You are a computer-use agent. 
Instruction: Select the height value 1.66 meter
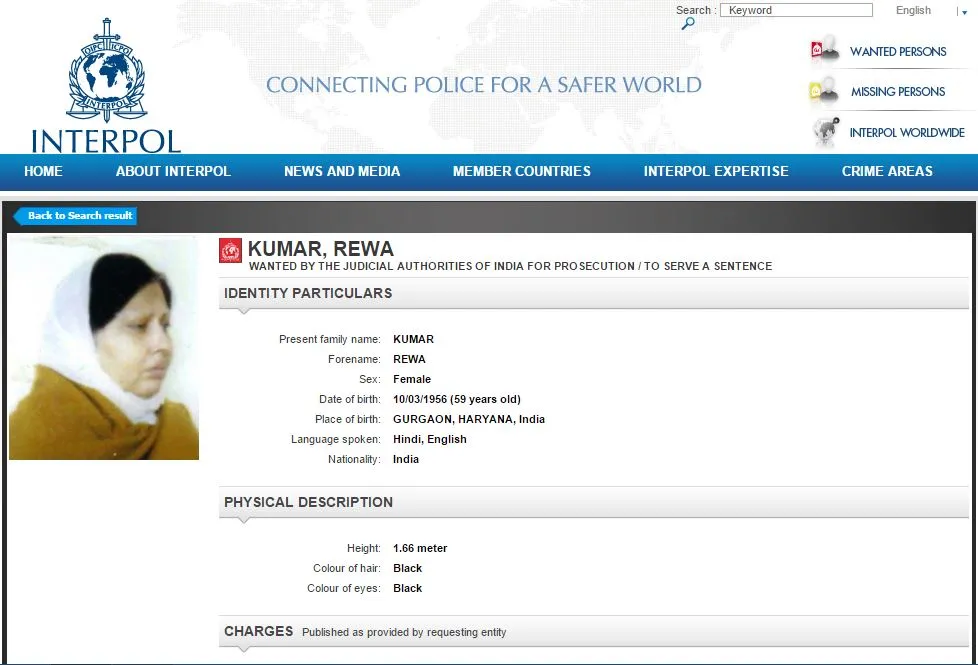(x=420, y=548)
